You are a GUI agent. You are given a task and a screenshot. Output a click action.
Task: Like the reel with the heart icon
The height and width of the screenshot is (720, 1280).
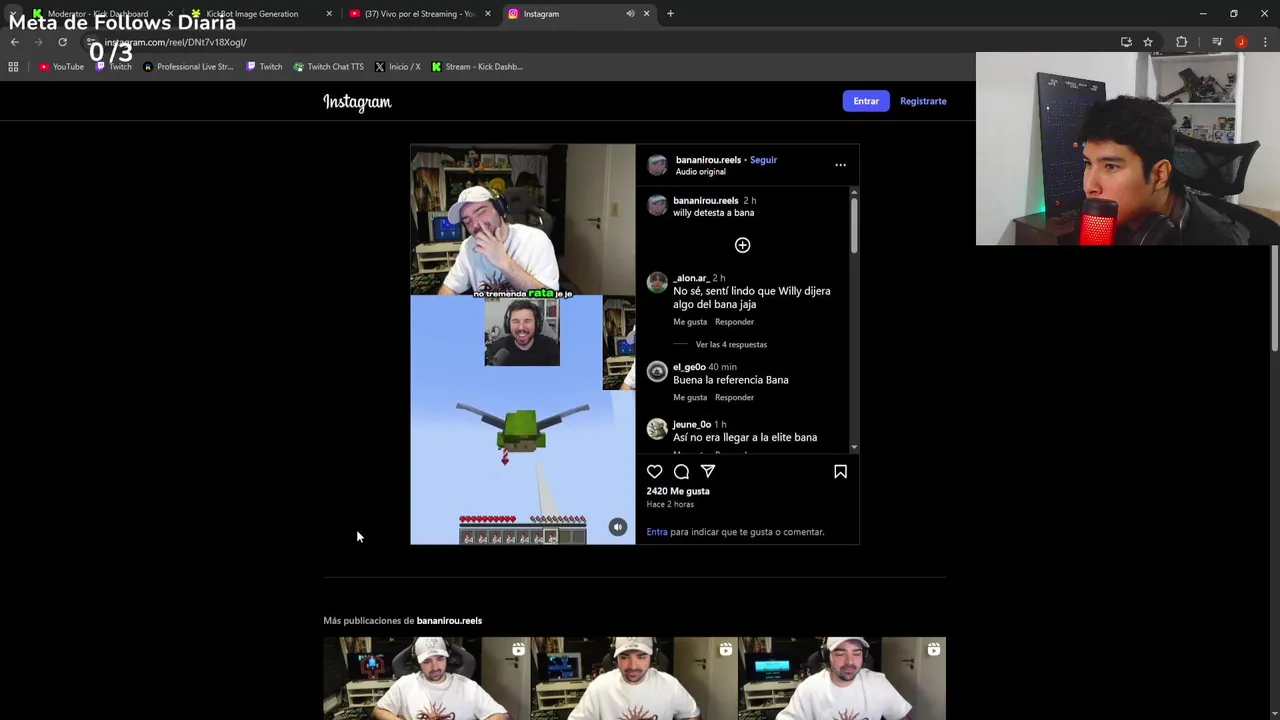654,471
